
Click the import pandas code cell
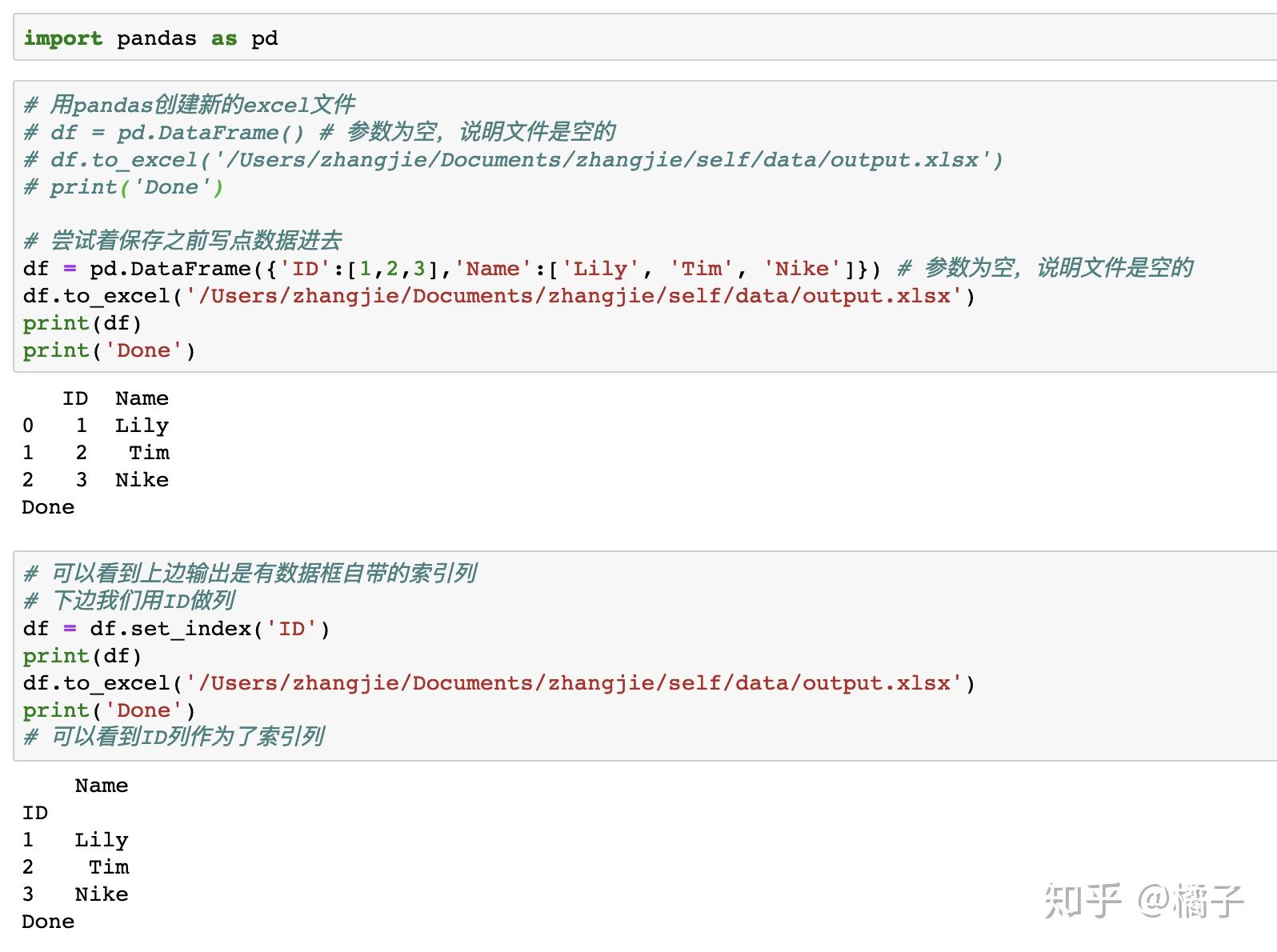click(645, 38)
